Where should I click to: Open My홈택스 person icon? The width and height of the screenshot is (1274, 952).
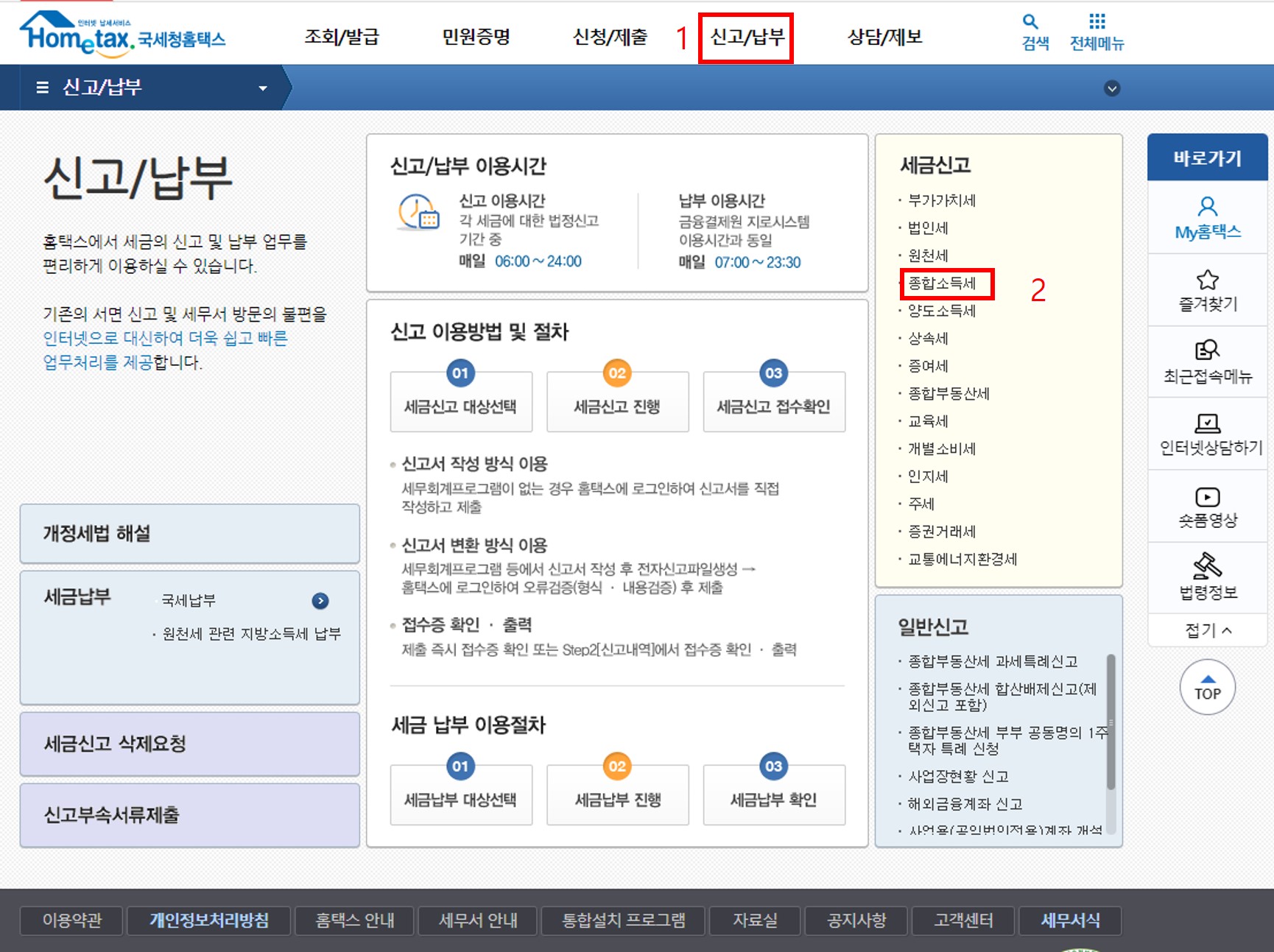click(1208, 206)
